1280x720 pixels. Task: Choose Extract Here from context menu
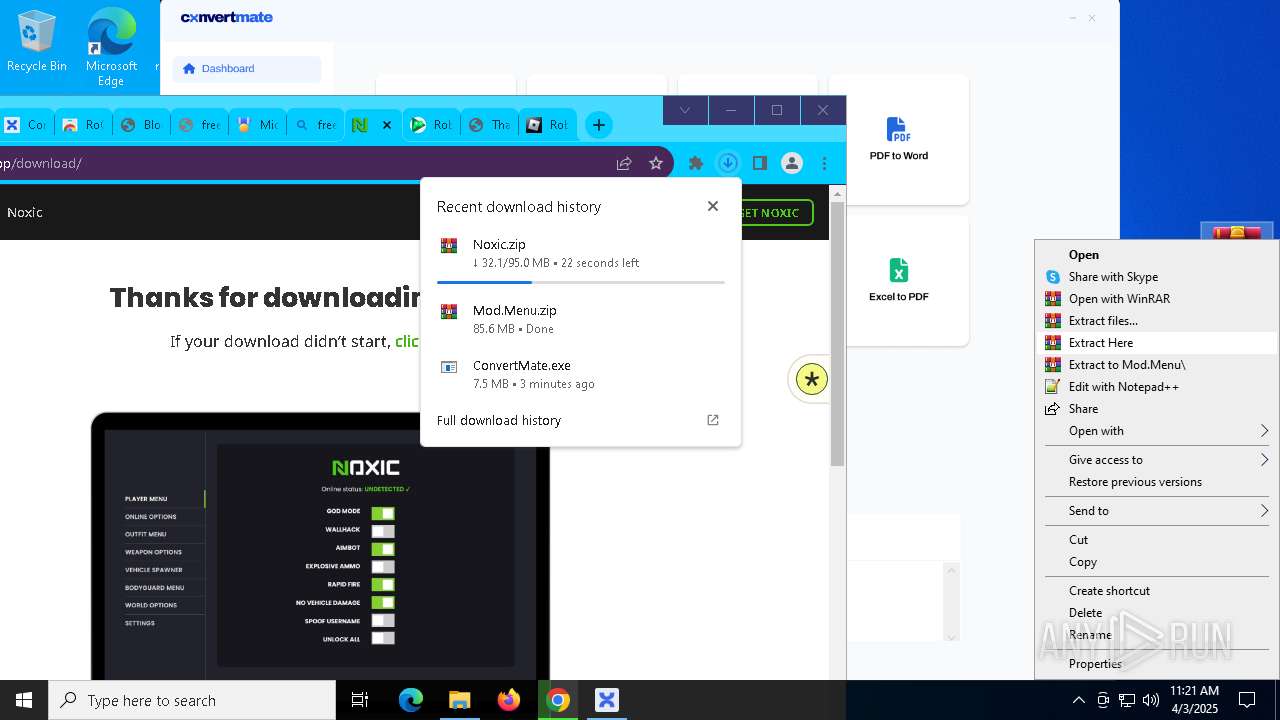1157,343
